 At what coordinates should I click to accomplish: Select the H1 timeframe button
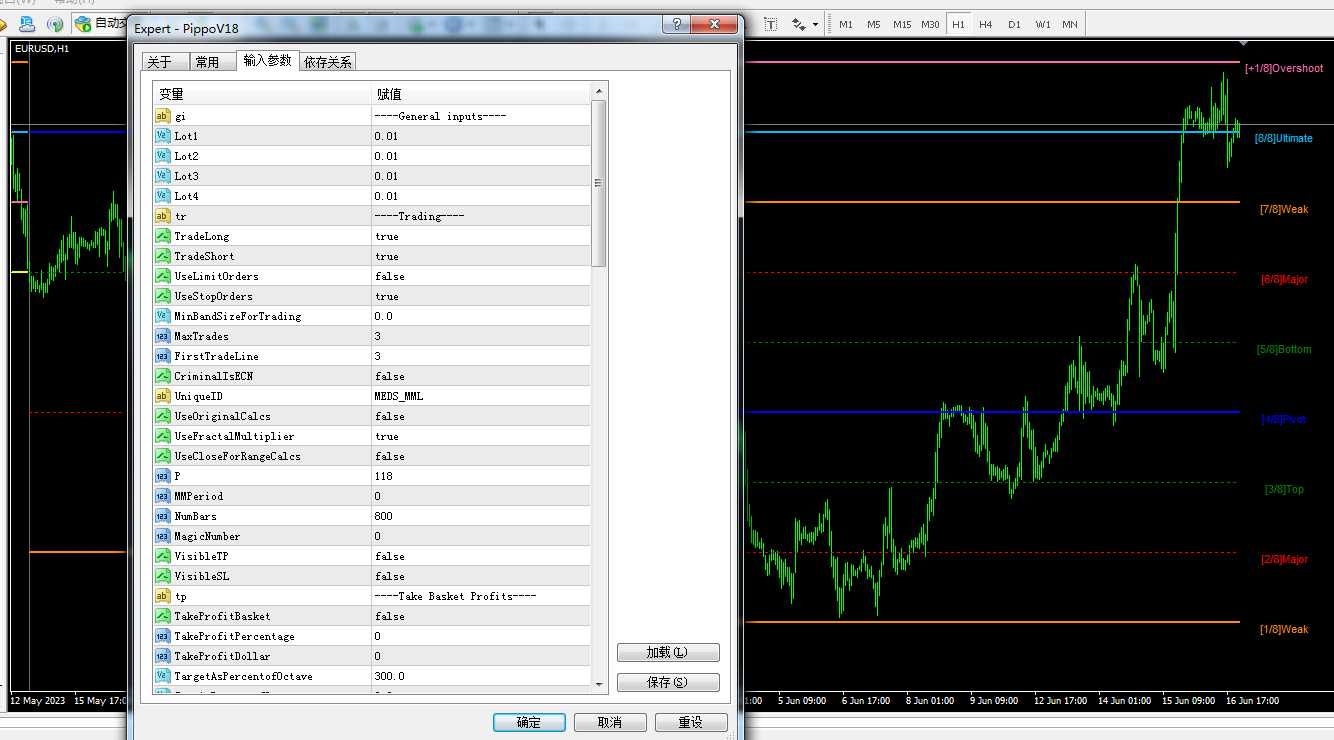pos(958,24)
